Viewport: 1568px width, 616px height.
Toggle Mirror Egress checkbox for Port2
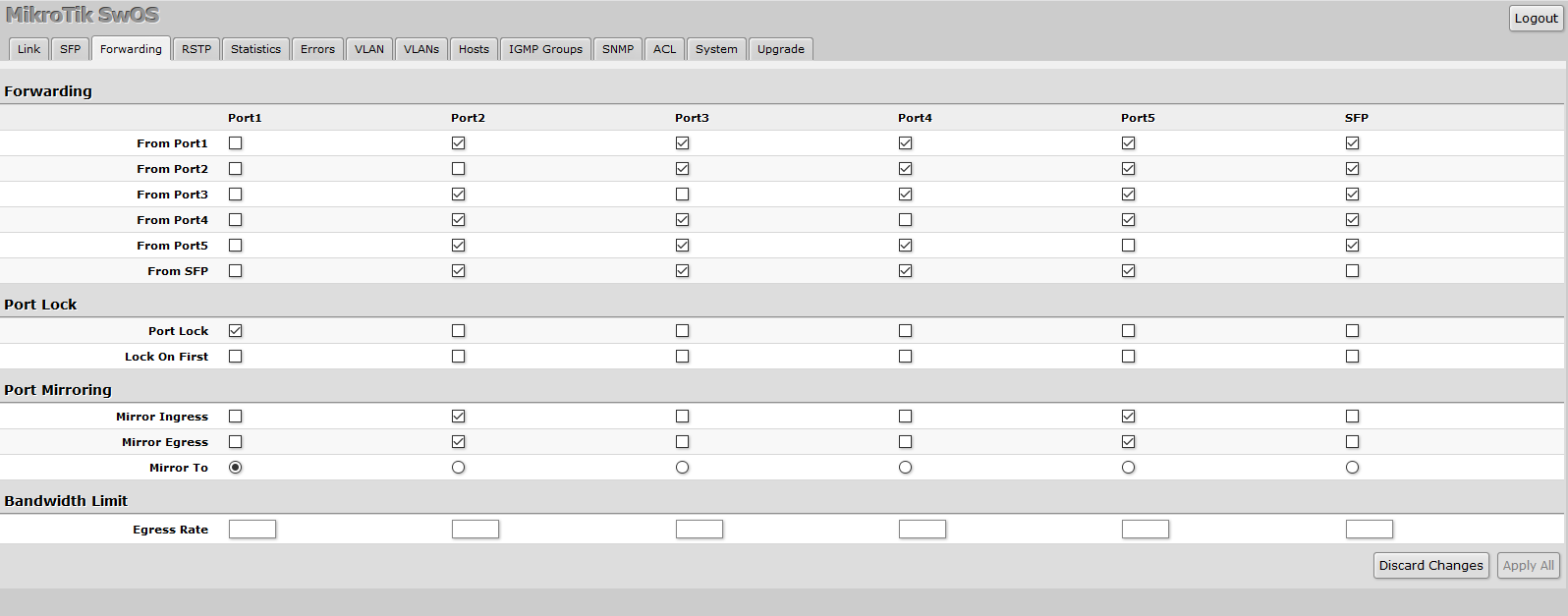click(459, 442)
